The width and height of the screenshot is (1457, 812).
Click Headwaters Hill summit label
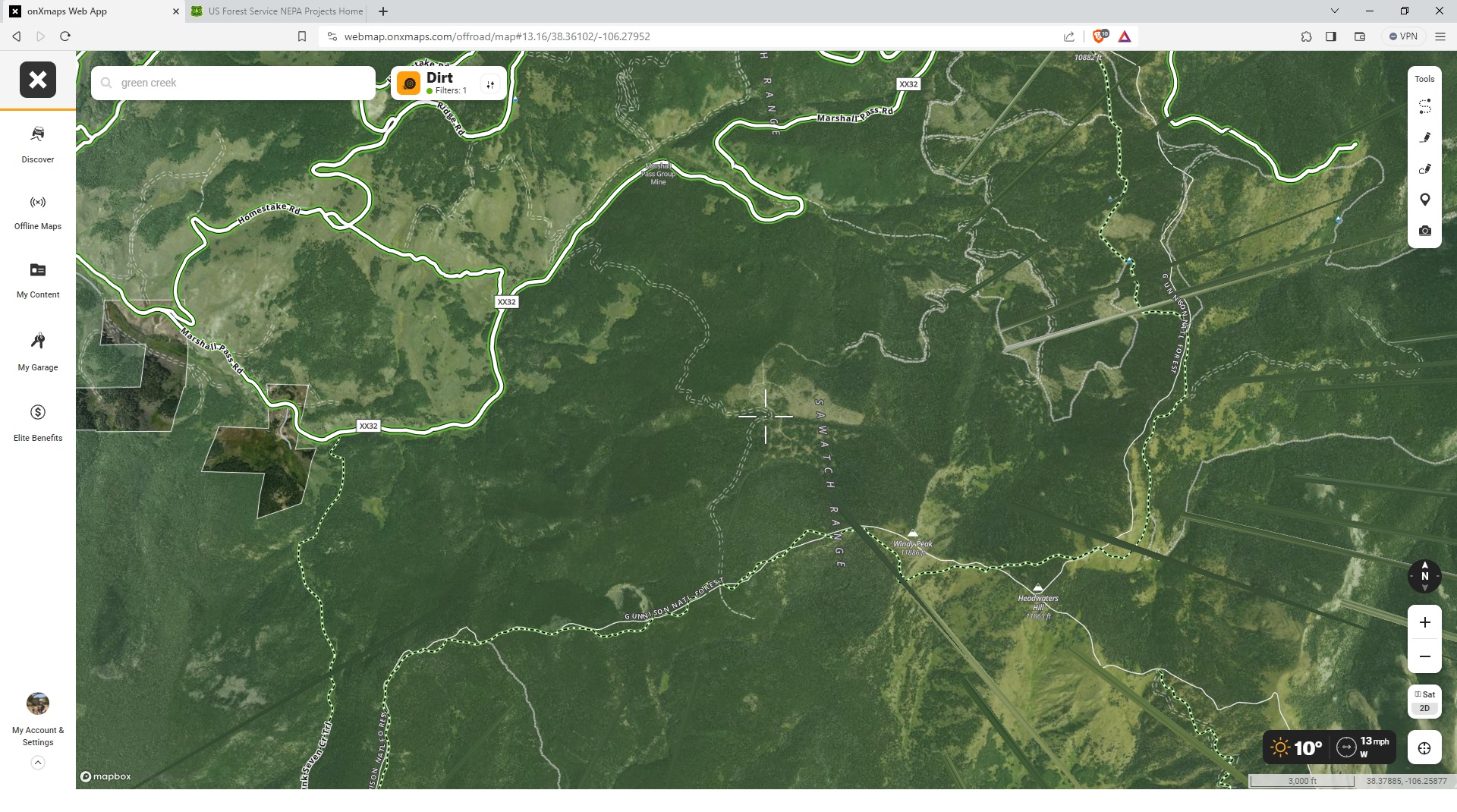pyautogui.click(x=1038, y=603)
